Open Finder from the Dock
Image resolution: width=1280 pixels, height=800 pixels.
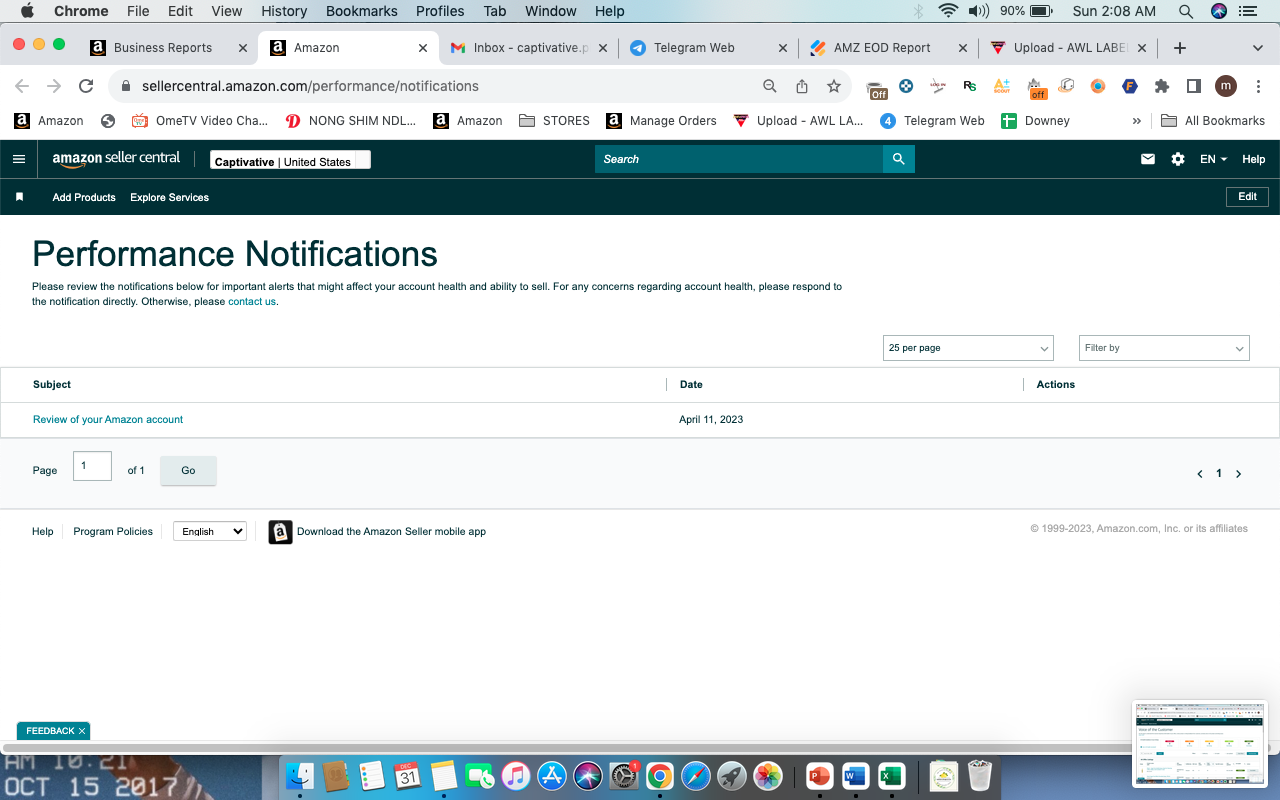coord(300,776)
